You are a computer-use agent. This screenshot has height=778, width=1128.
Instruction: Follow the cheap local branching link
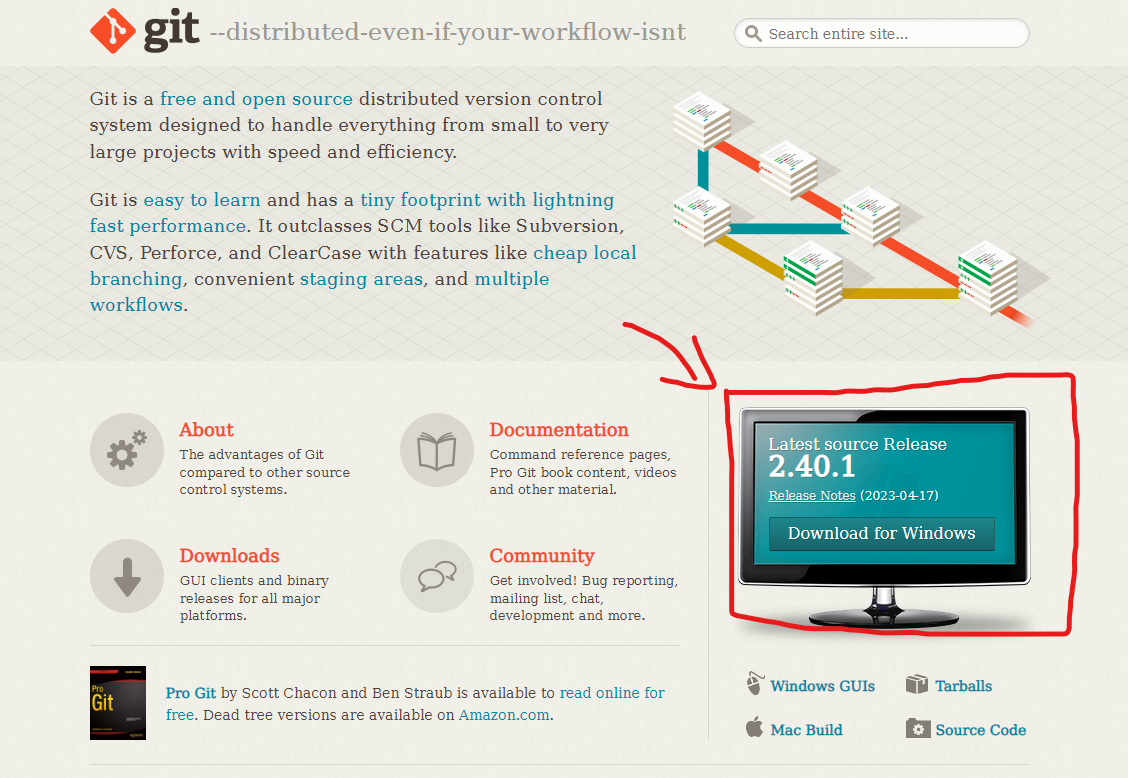(x=584, y=253)
